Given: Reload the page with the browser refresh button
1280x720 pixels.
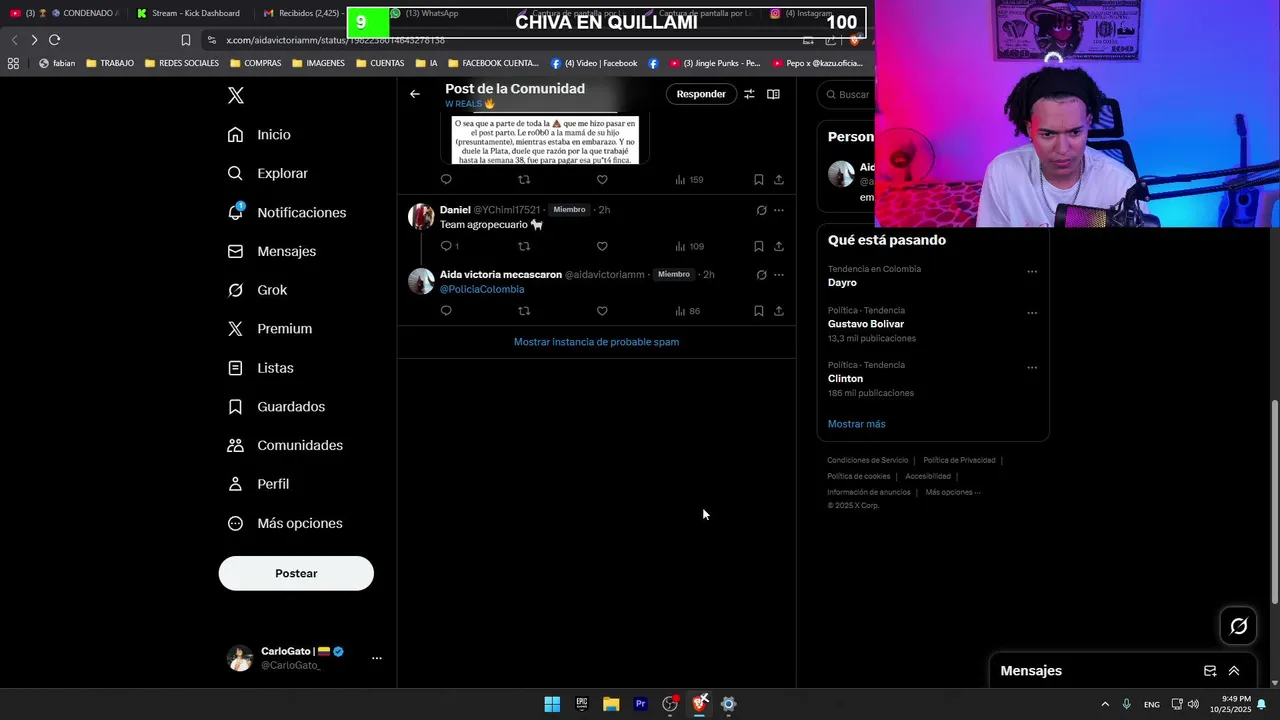Looking at the screenshot, I should [x=54, y=40].
